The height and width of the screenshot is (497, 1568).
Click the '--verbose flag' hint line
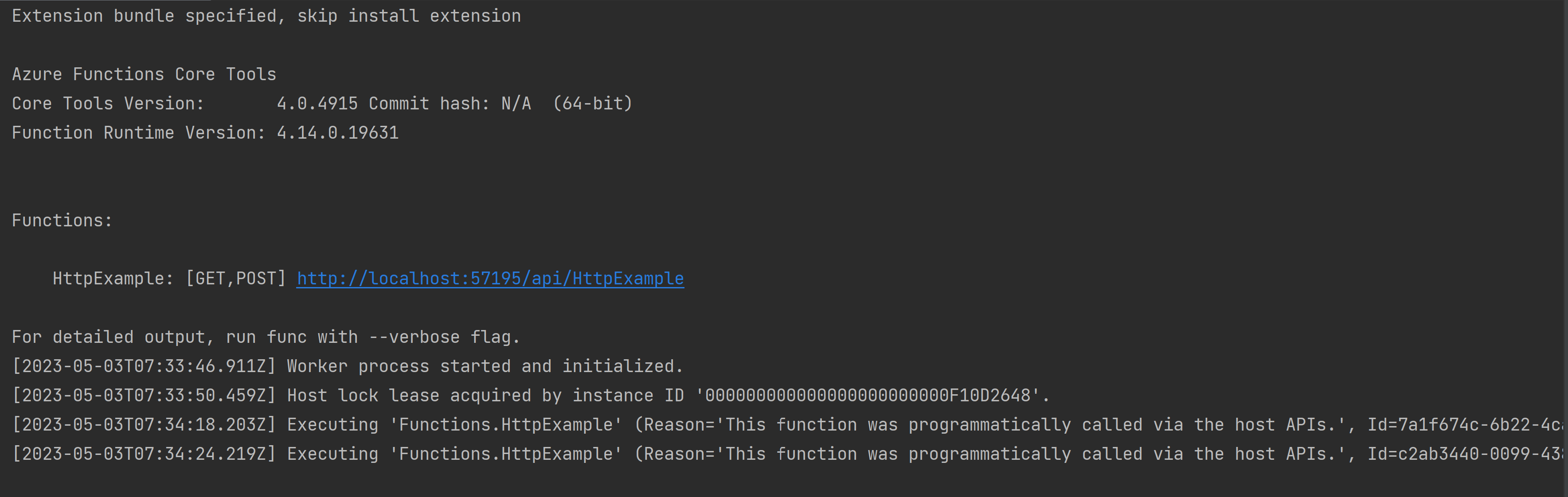click(266, 337)
